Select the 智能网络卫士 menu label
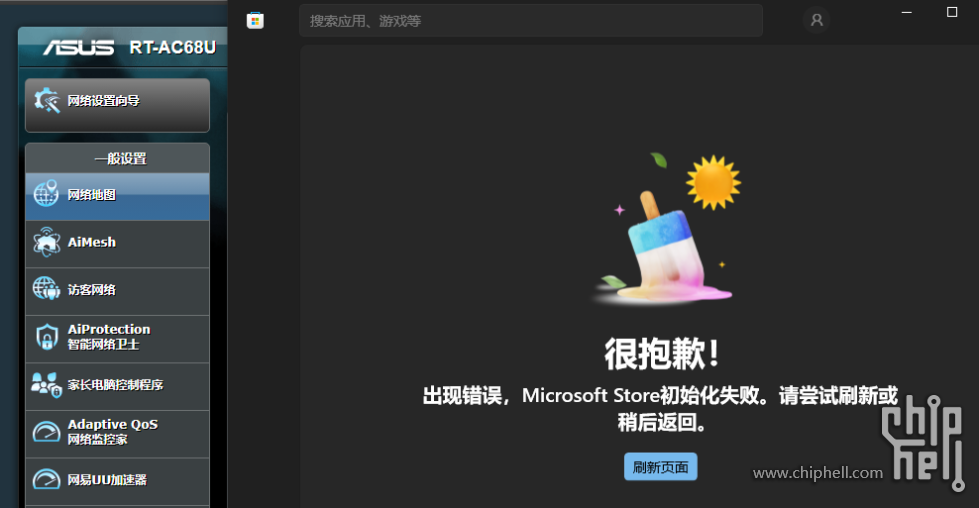This screenshot has width=979, height=508. point(103,345)
